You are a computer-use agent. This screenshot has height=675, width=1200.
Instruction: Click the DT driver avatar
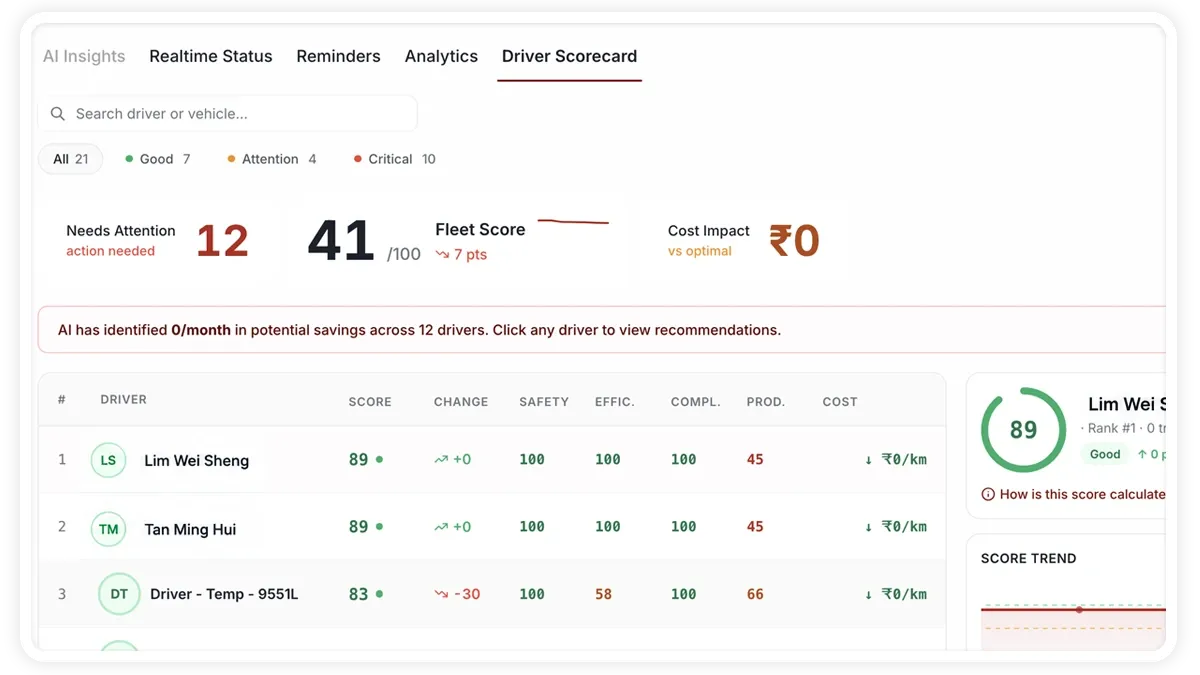tap(119, 594)
